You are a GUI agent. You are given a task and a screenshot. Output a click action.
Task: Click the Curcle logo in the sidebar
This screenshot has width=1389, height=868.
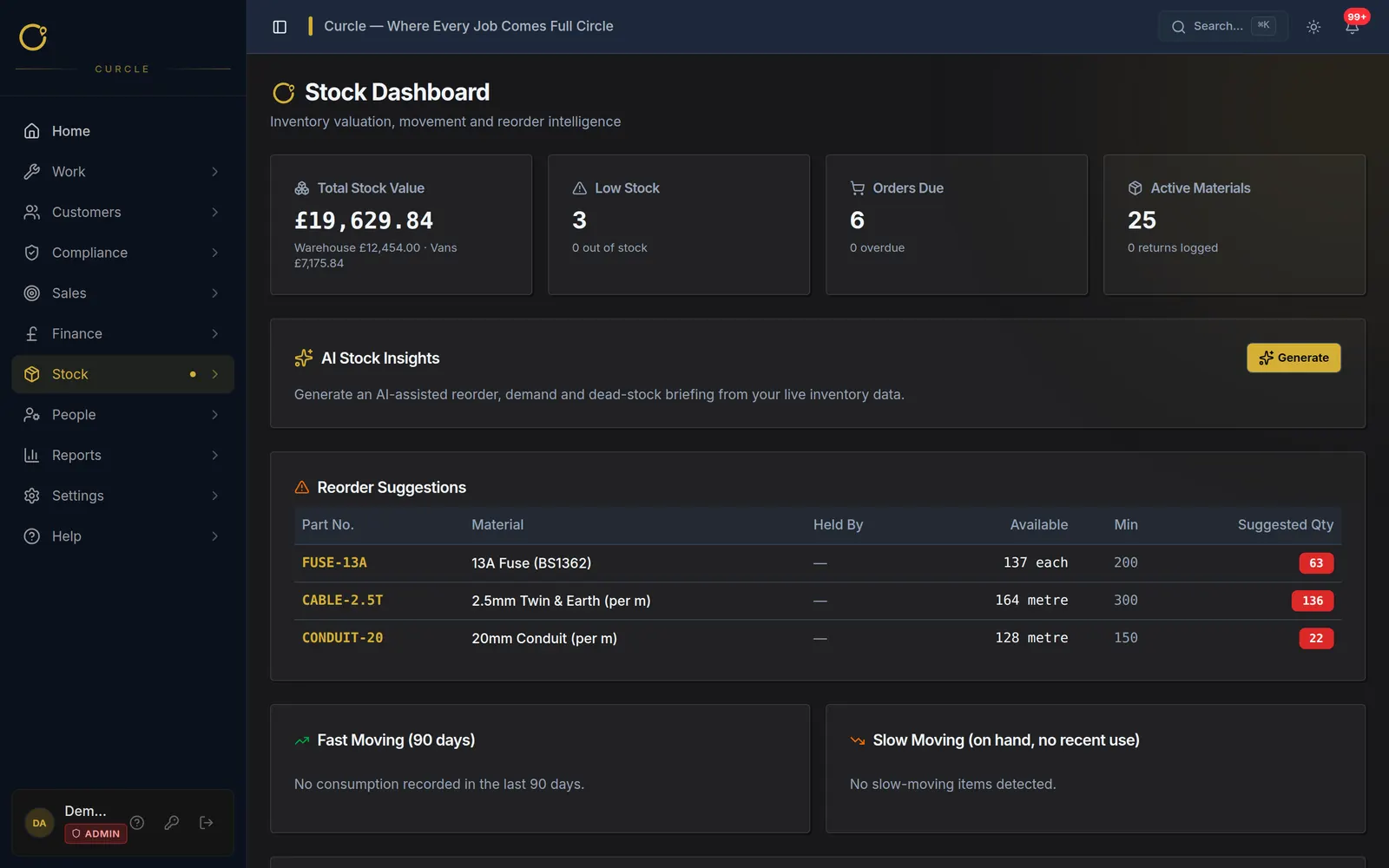pyautogui.click(x=33, y=37)
